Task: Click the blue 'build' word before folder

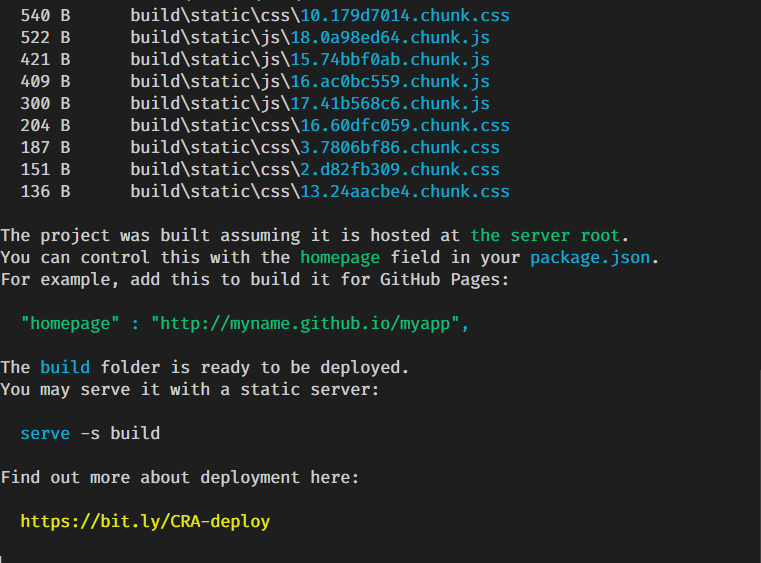Action: 65,367
